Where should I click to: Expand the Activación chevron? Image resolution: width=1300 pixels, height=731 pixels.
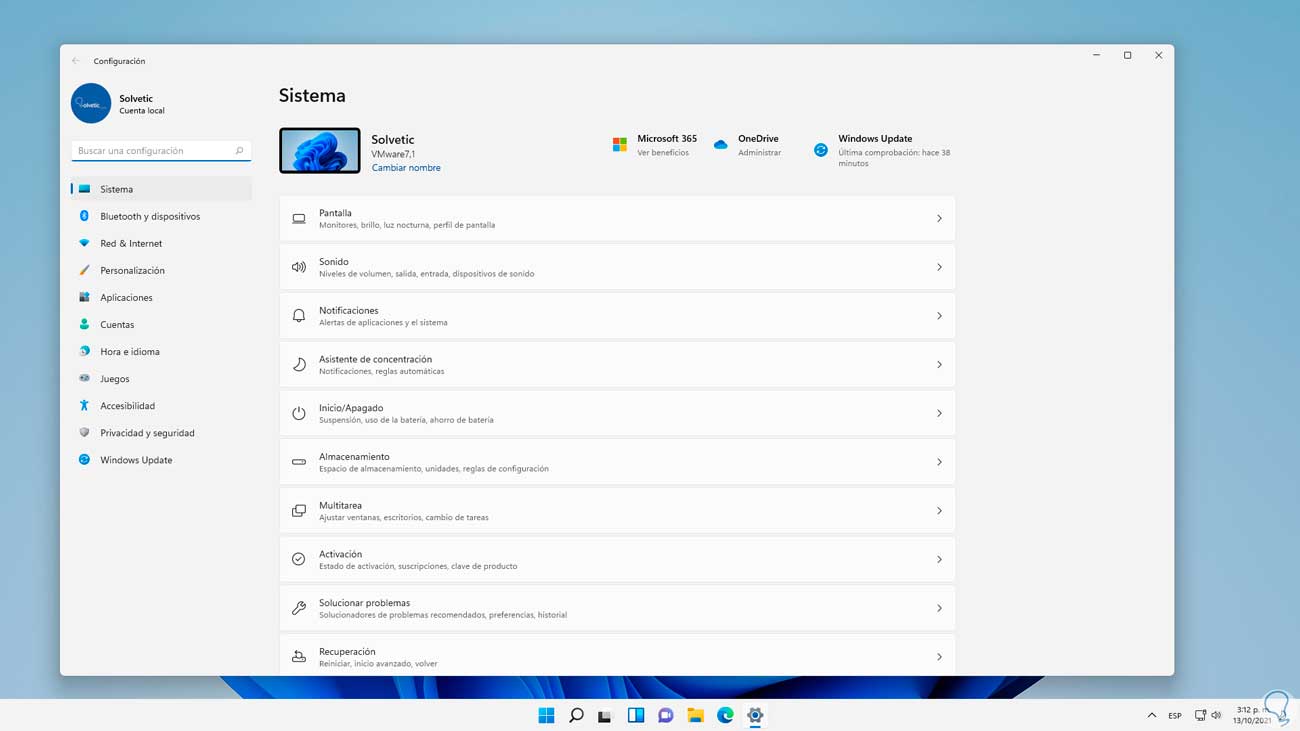[939, 560]
